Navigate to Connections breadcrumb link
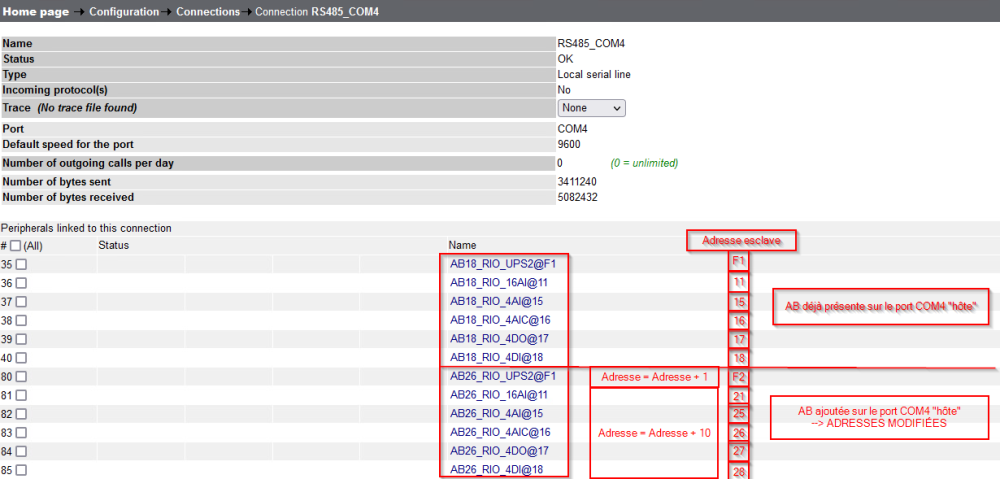Viewport: 1000px width, 479px height. [207, 12]
